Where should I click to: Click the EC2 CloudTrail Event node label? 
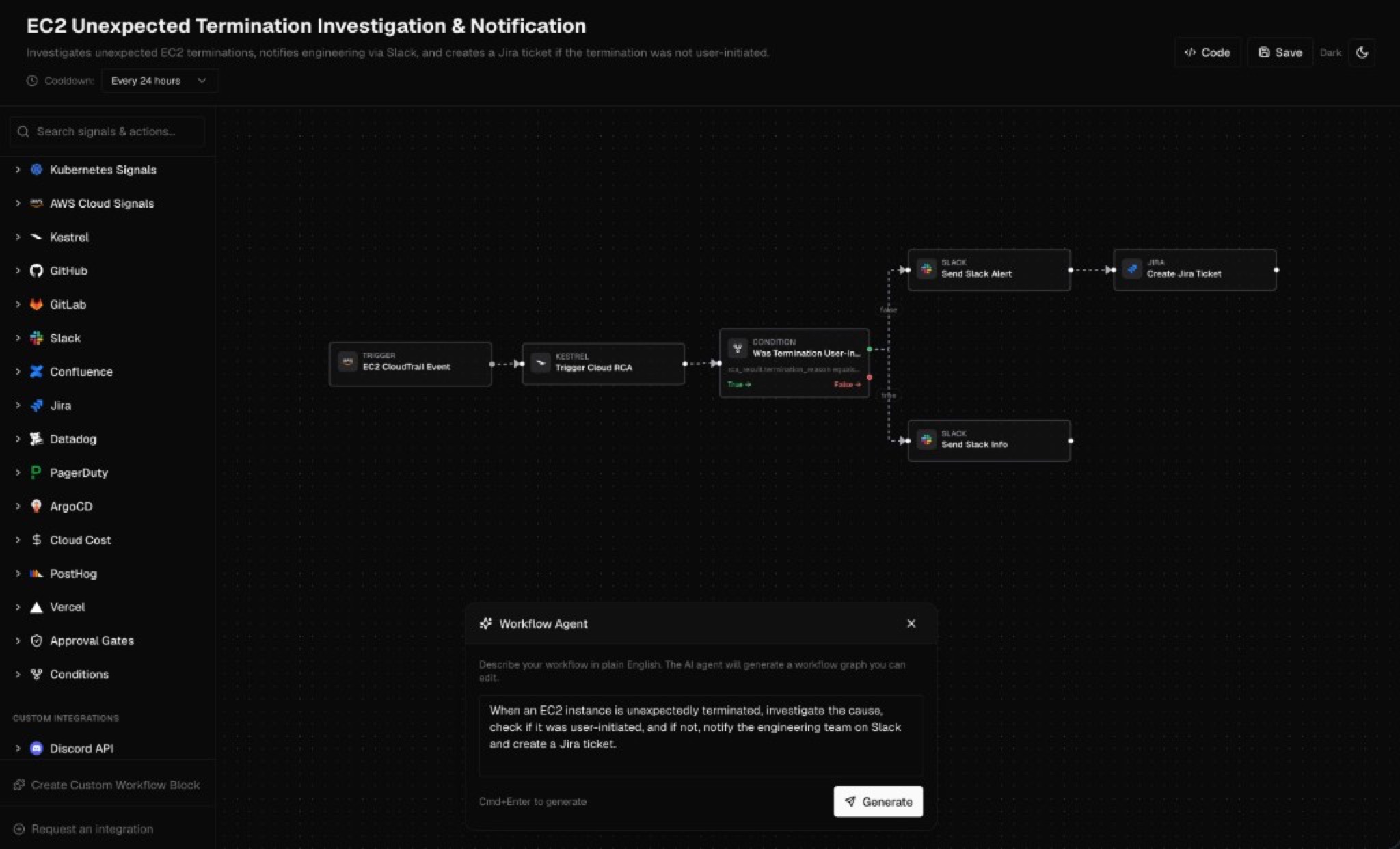pos(406,367)
